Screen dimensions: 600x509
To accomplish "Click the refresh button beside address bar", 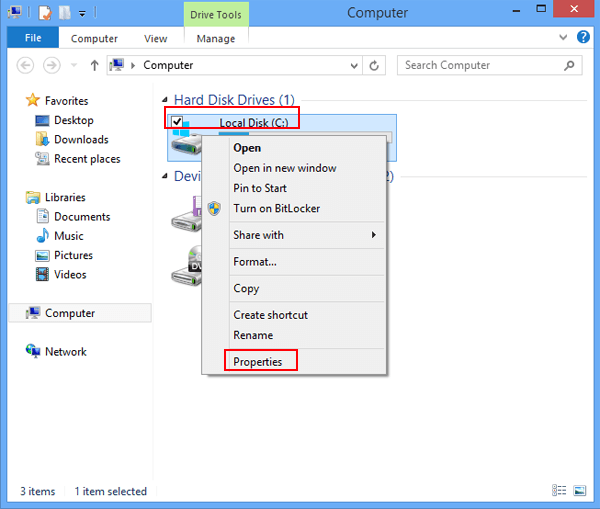I will pyautogui.click(x=375, y=66).
